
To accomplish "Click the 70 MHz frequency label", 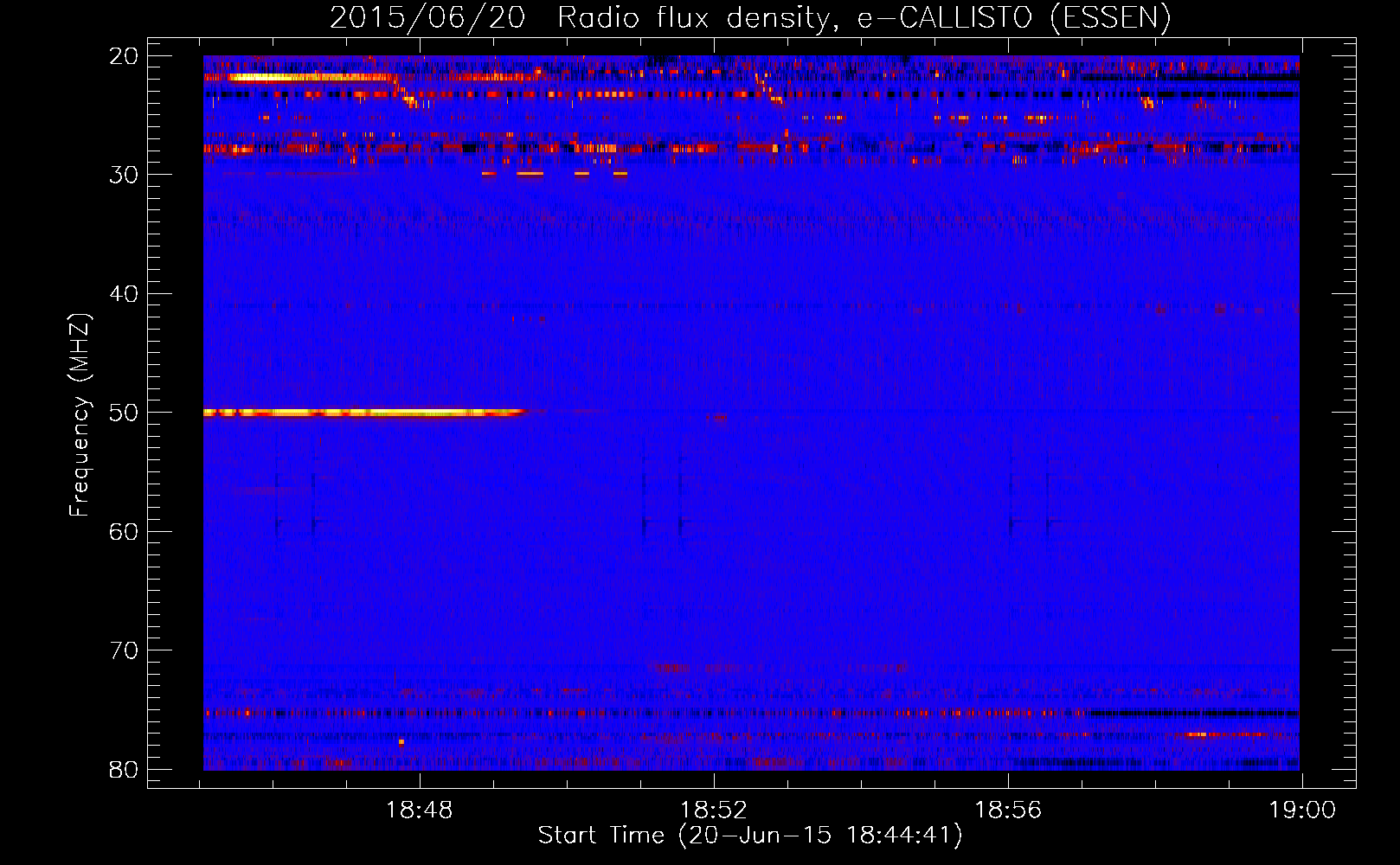I will click(125, 650).
